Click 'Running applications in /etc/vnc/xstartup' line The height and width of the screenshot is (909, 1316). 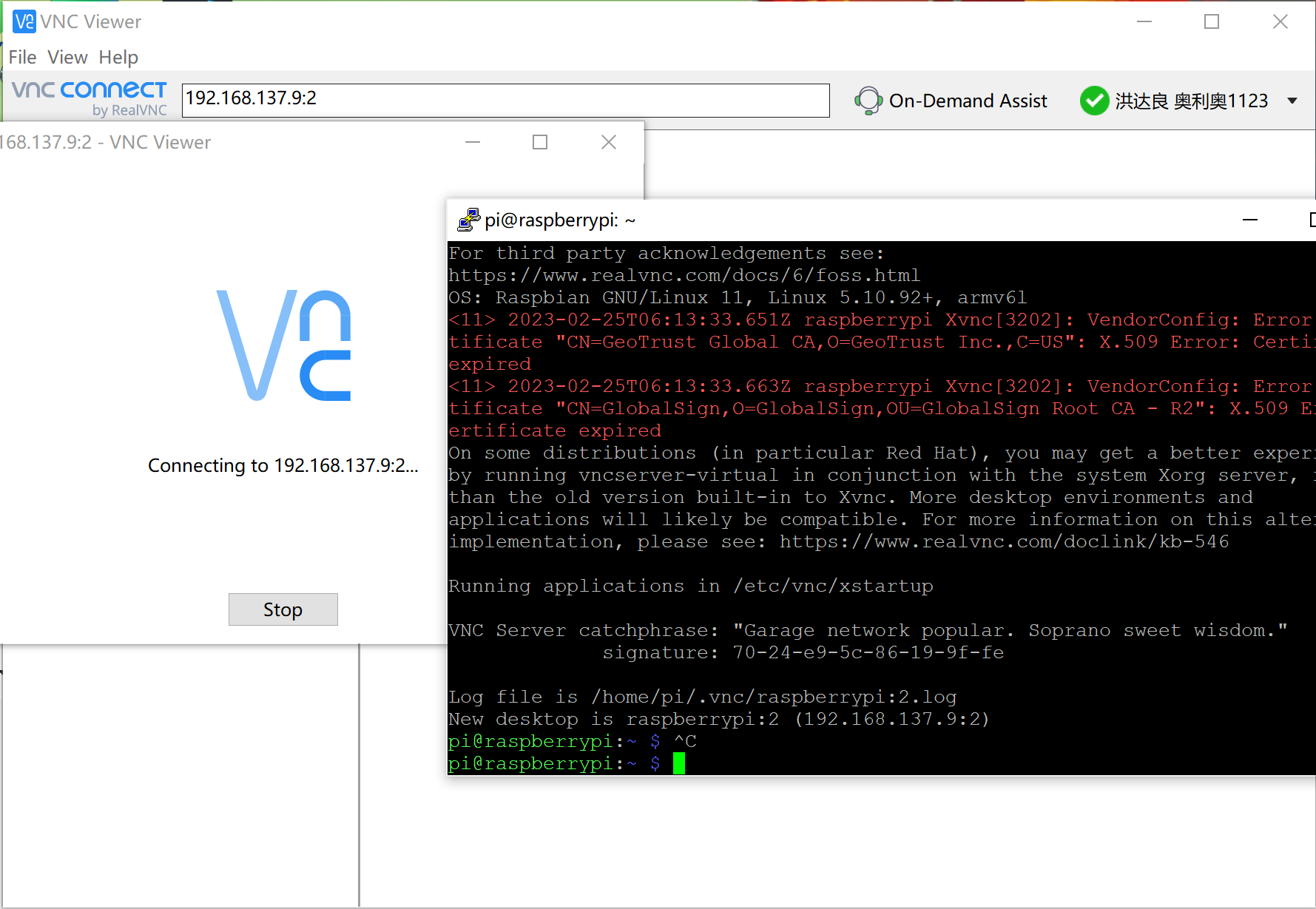coord(690,586)
